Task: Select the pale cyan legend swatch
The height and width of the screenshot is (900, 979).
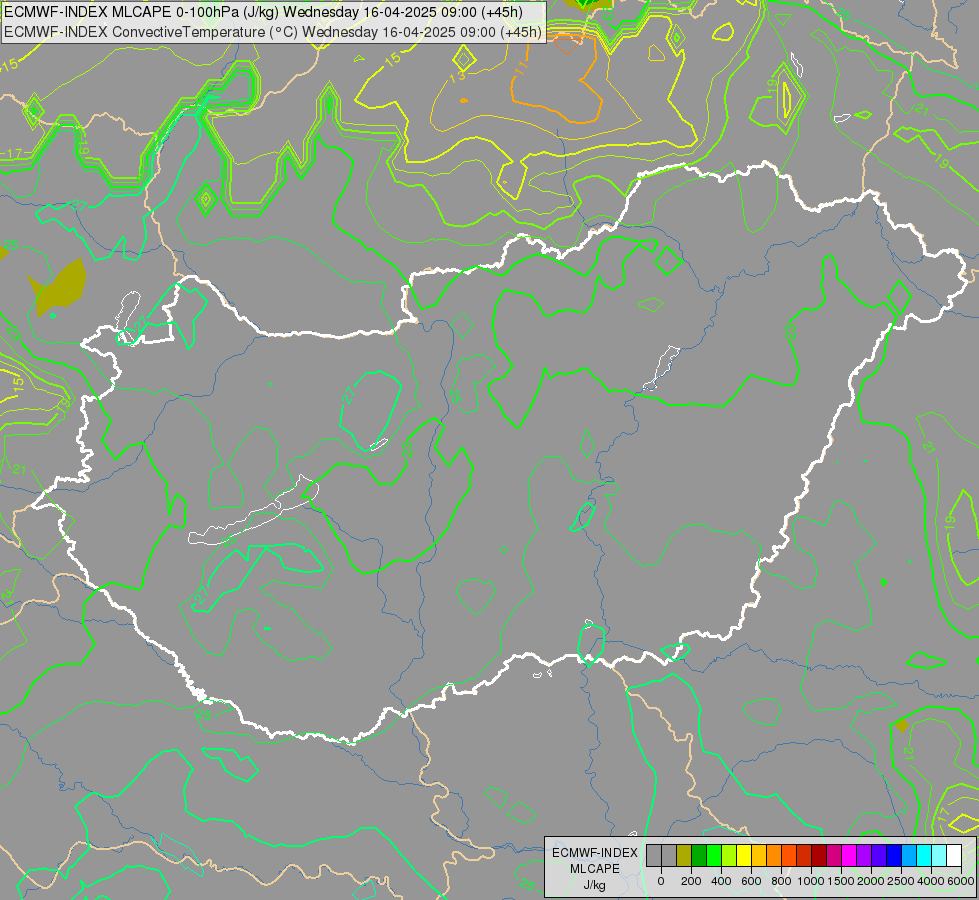Action: point(939,856)
